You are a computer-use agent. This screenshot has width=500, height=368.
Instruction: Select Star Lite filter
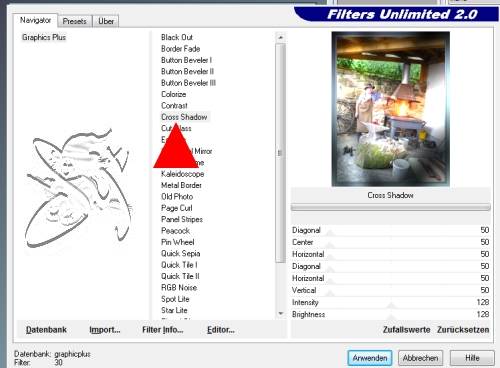[x=174, y=310]
